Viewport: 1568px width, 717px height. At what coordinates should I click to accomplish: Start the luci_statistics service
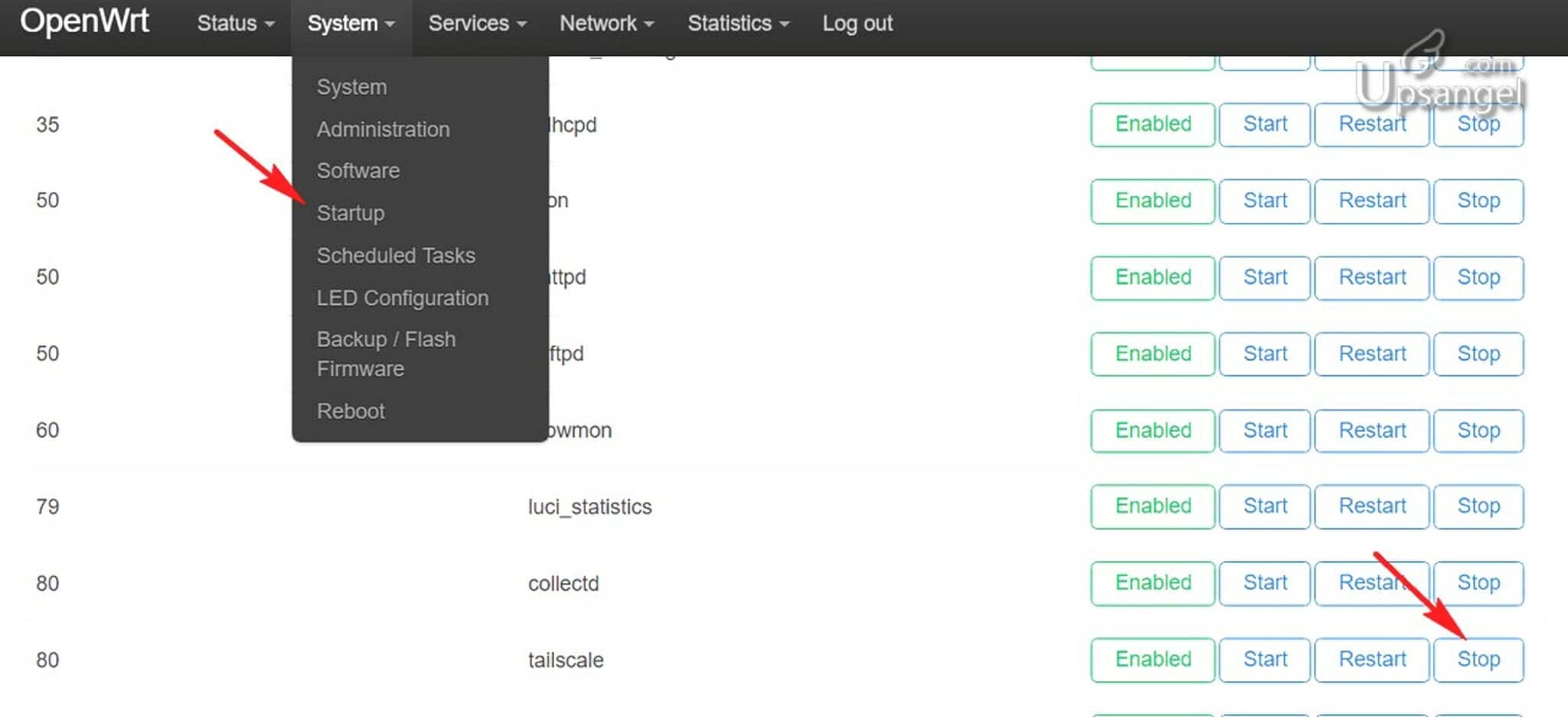pos(1264,506)
